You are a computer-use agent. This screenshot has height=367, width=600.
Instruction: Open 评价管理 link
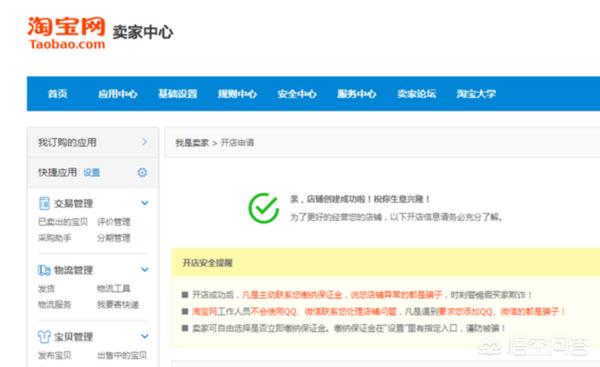(x=114, y=222)
